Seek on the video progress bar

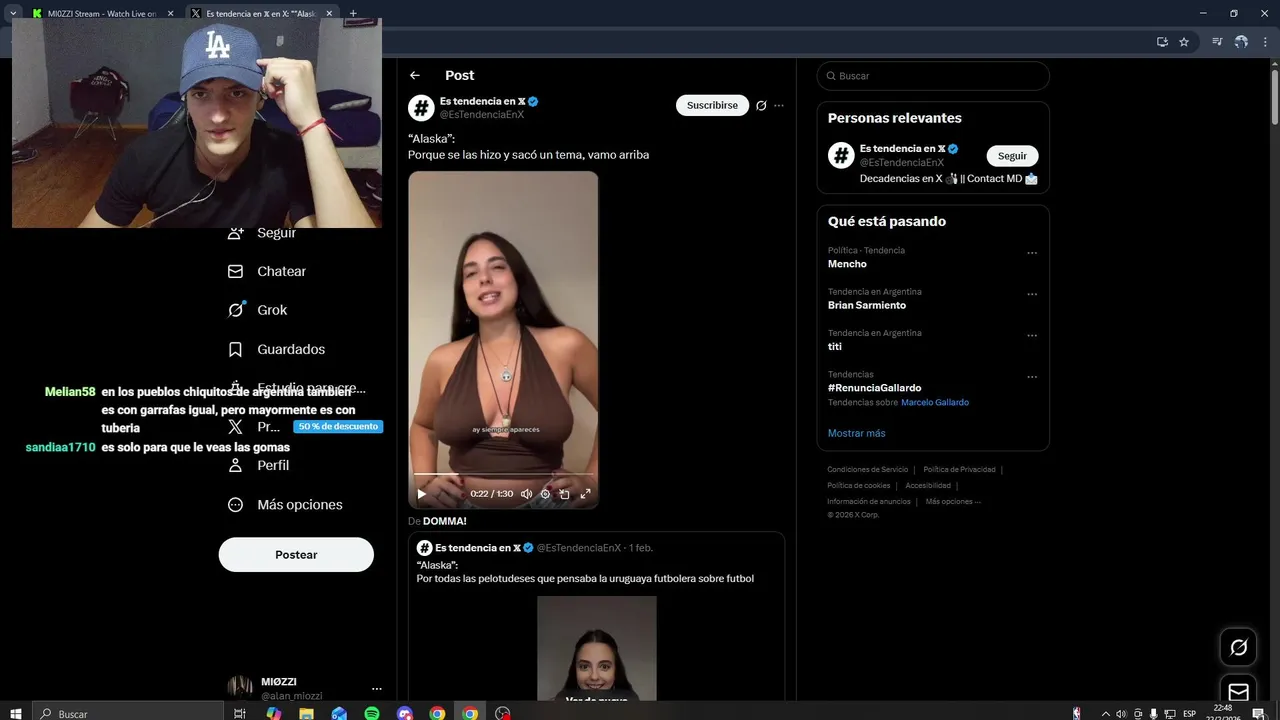point(503,474)
